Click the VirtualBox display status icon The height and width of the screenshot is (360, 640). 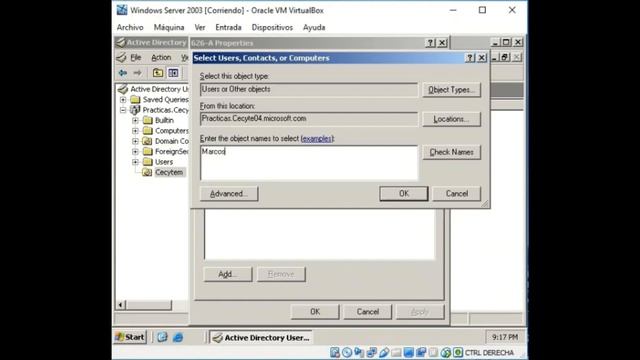coord(408,352)
